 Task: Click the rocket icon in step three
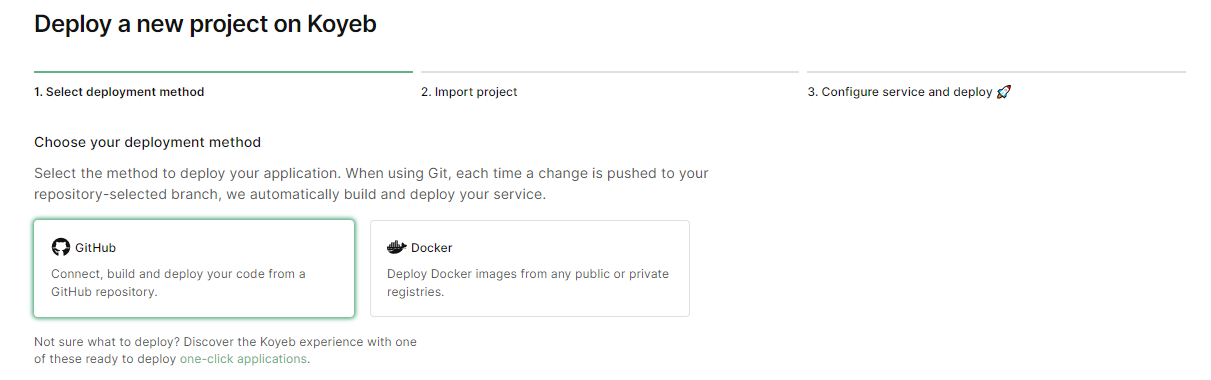click(x=1004, y=92)
